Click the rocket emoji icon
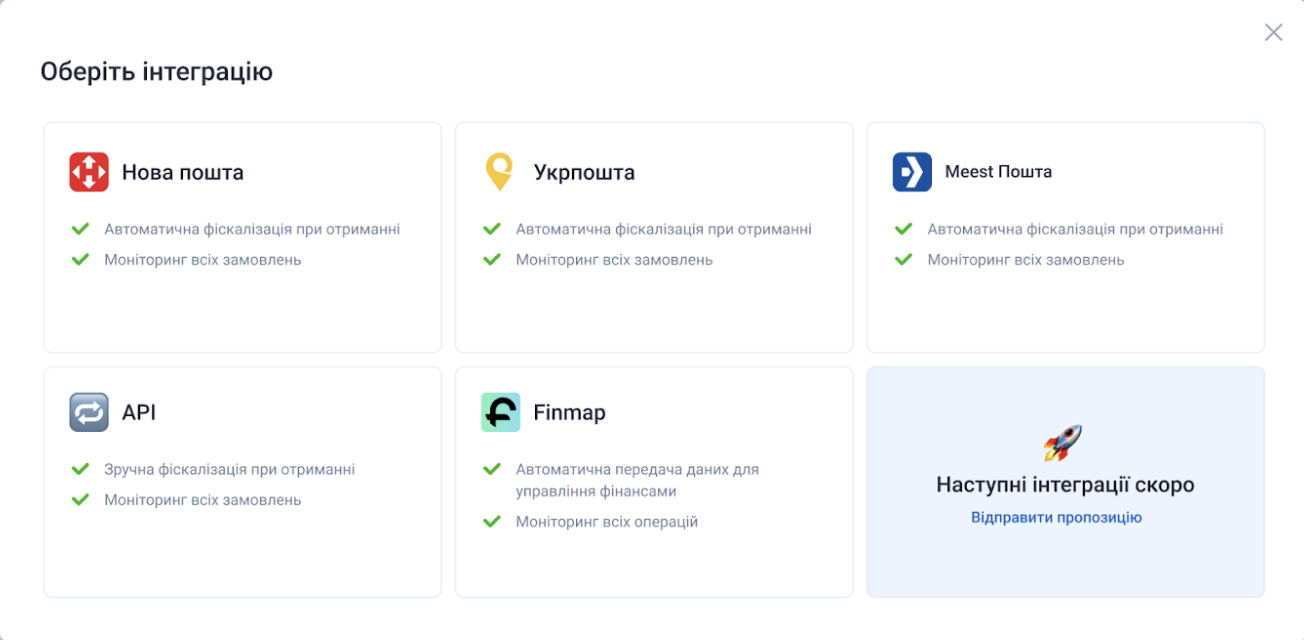The image size is (1304, 640). click(x=1063, y=442)
